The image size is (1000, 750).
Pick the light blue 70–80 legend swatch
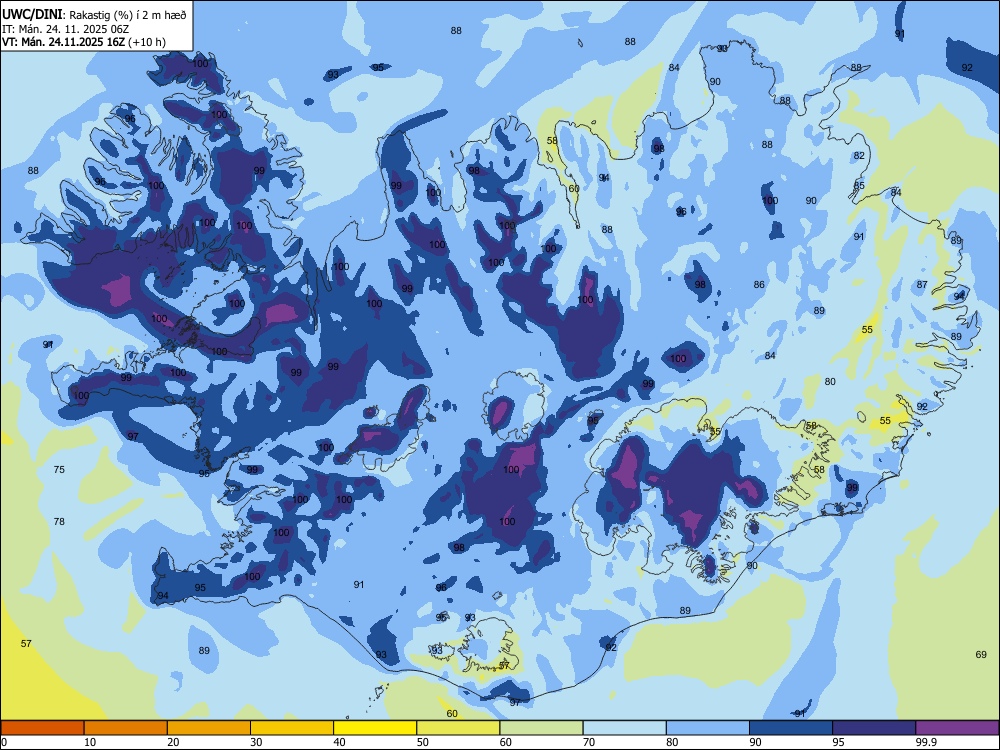click(x=624, y=728)
